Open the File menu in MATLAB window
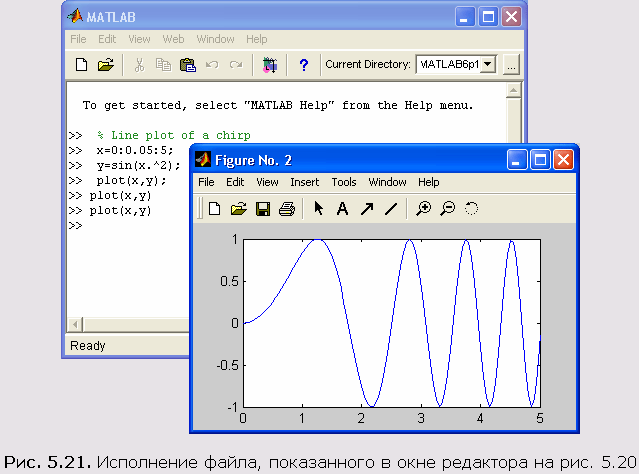This screenshot has height=474, width=639. click(x=78, y=39)
